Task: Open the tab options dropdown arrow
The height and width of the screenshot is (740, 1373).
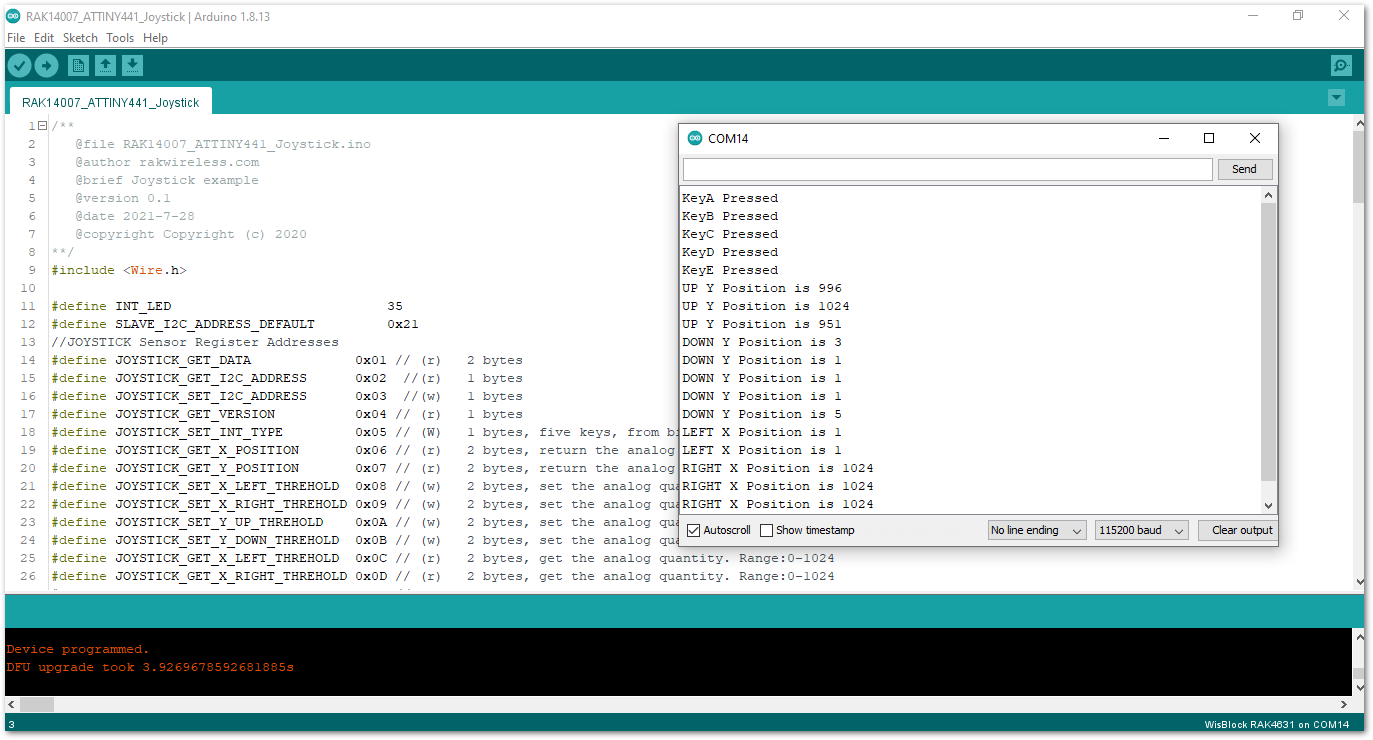Action: click(1336, 97)
